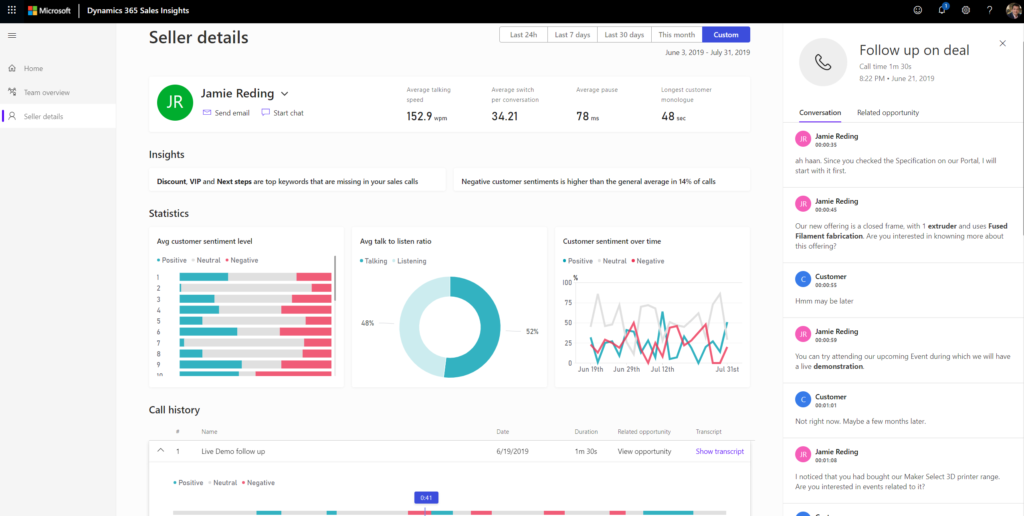Click the View opportunity link in call history

tap(644, 451)
